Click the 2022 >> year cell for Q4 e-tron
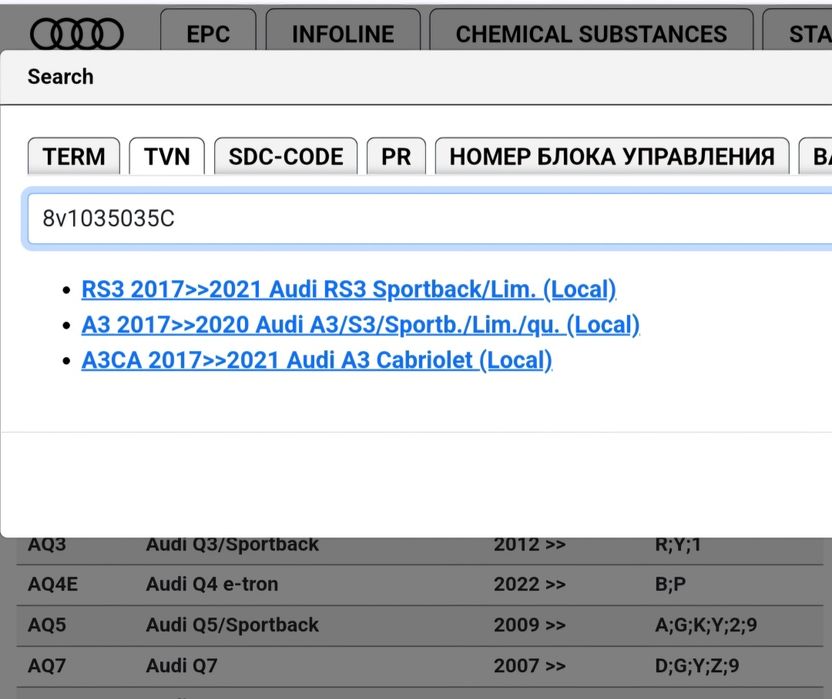 coord(529,584)
